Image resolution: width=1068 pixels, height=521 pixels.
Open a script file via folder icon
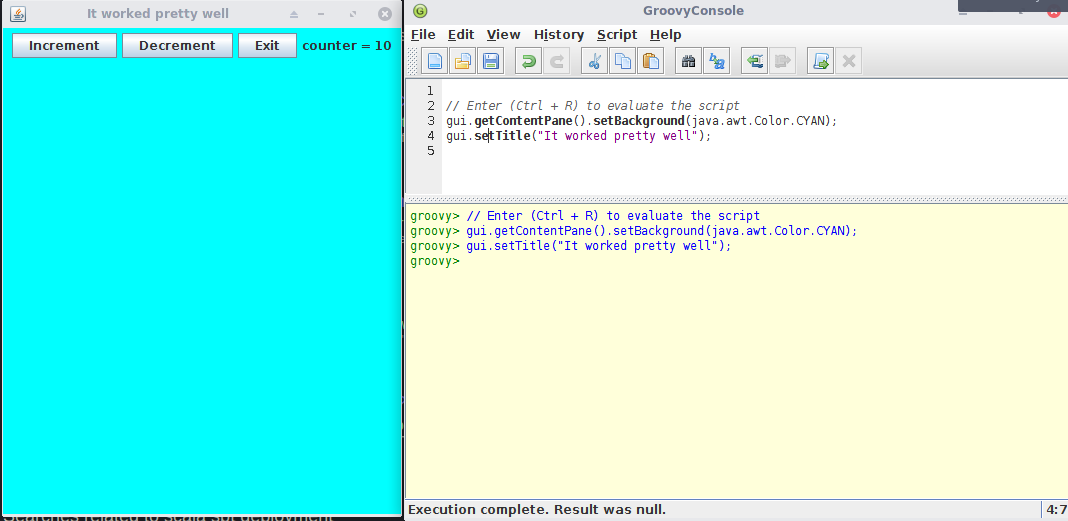462,61
